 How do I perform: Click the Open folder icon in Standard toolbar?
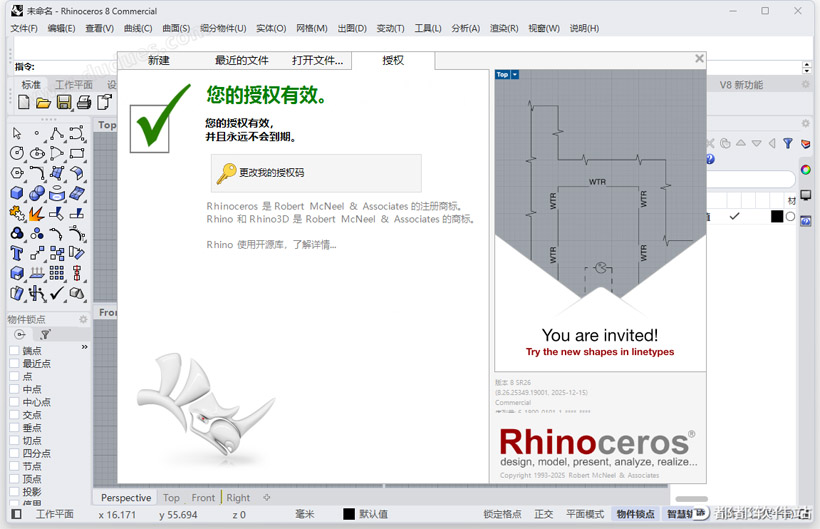[x=43, y=102]
